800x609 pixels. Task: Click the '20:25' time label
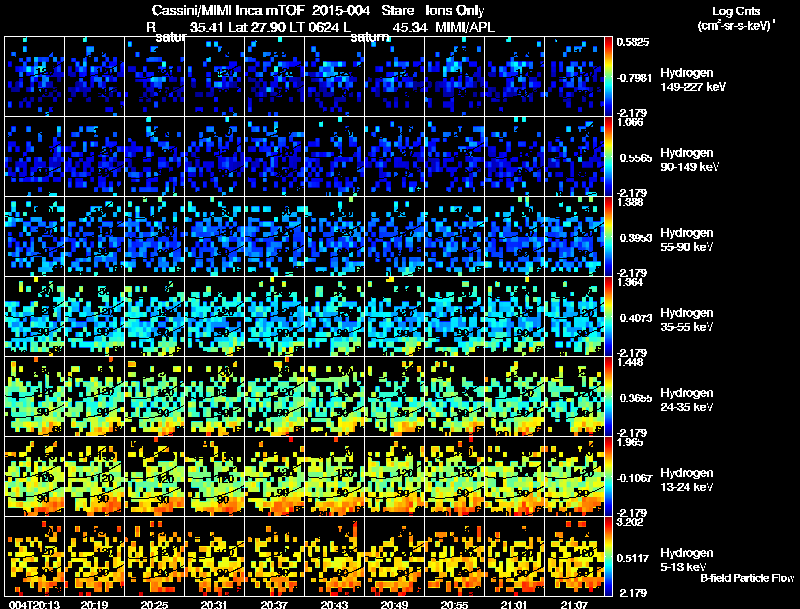point(155,604)
